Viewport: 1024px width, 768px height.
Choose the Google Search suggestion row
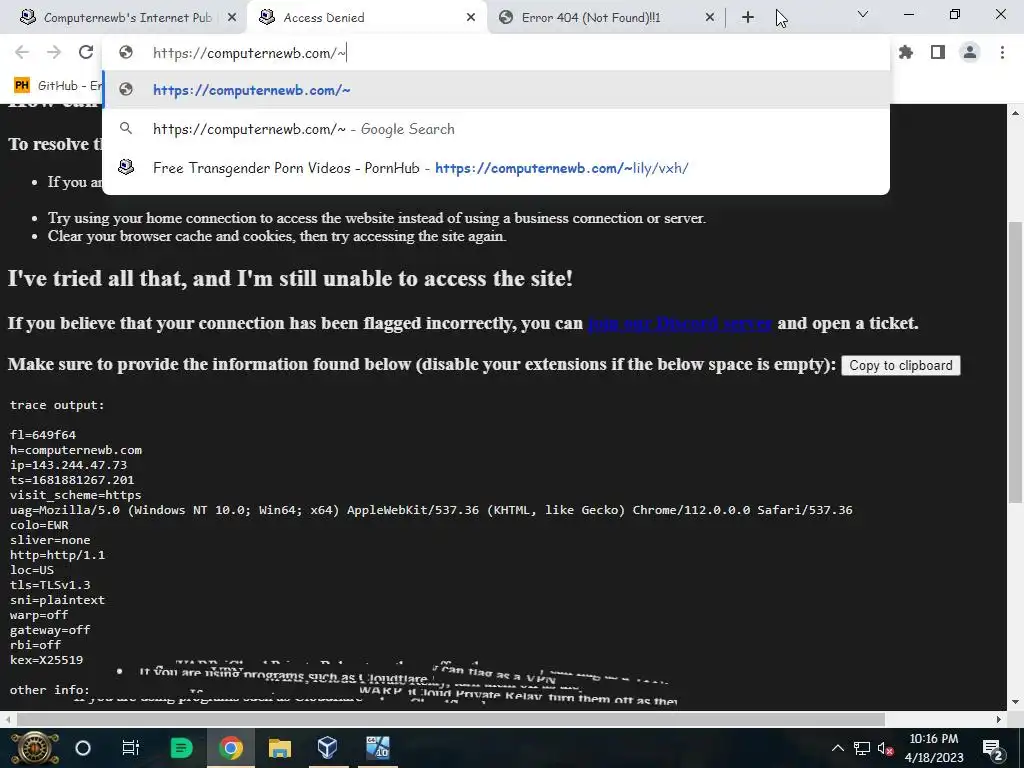point(496,129)
